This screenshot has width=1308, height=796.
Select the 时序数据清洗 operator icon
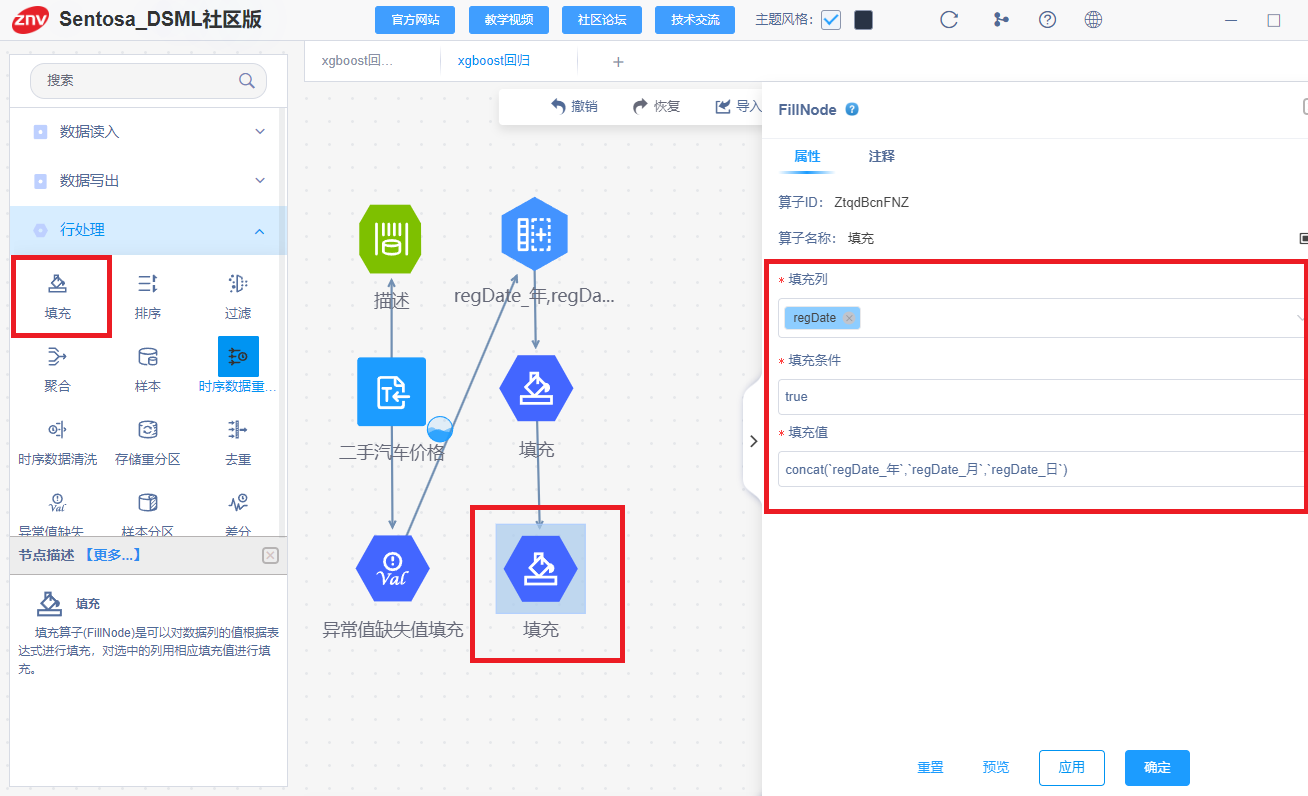[58, 430]
